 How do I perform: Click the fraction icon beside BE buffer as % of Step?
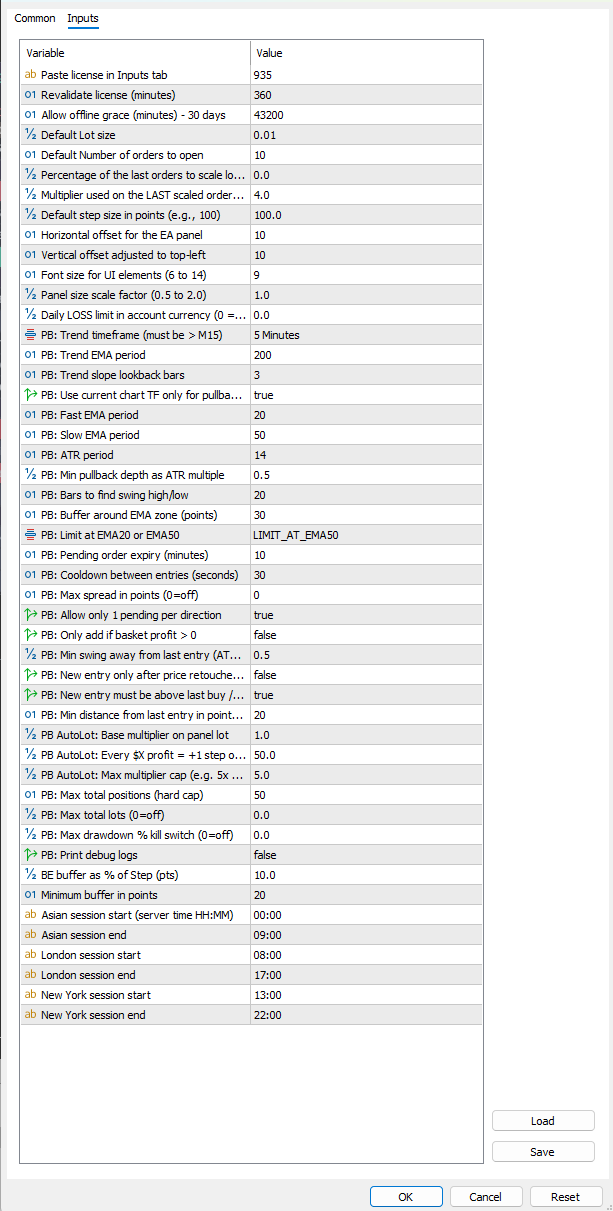click(30, 875)
